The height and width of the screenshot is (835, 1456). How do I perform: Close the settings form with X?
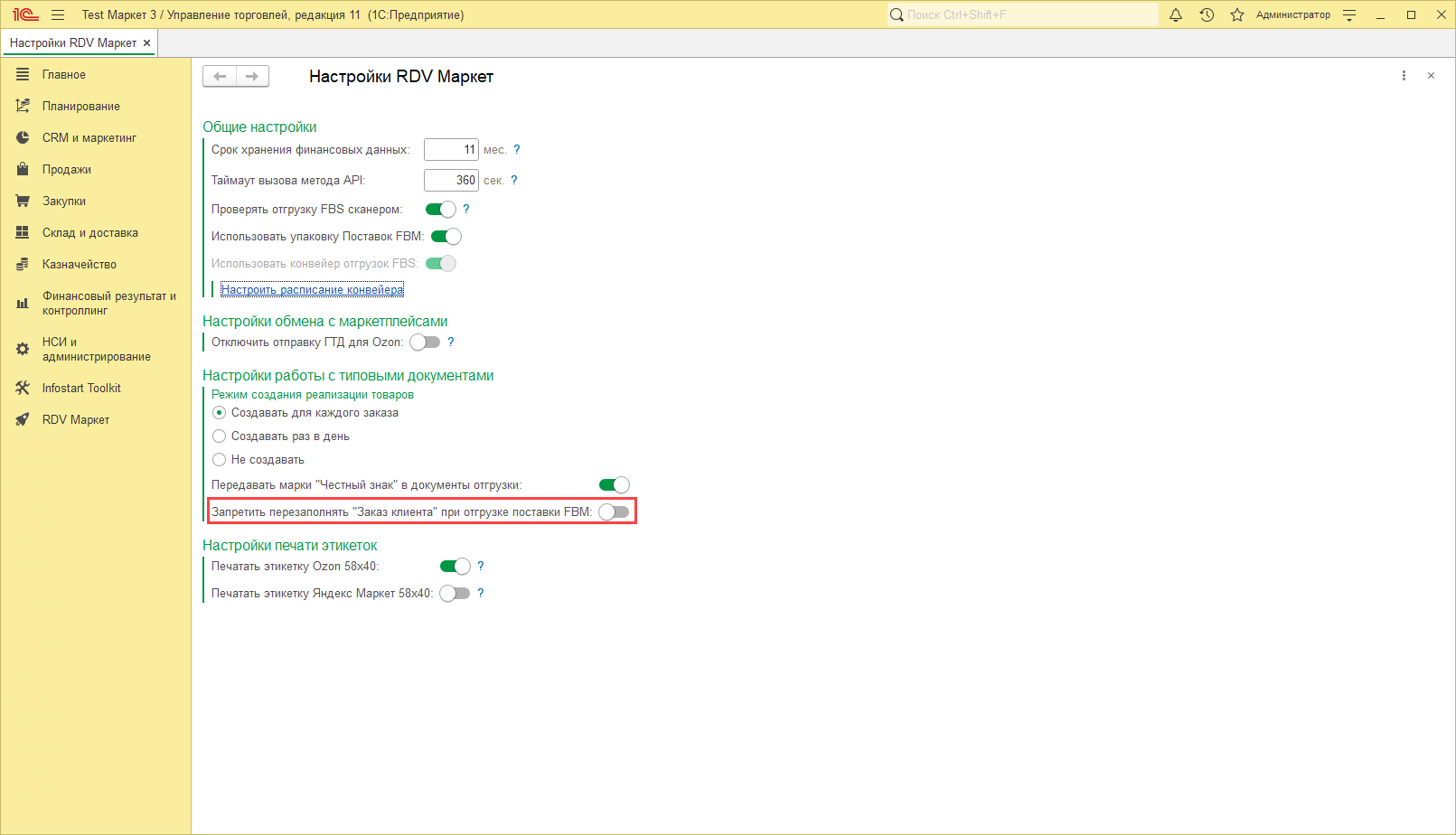[x=1431, y=76]
